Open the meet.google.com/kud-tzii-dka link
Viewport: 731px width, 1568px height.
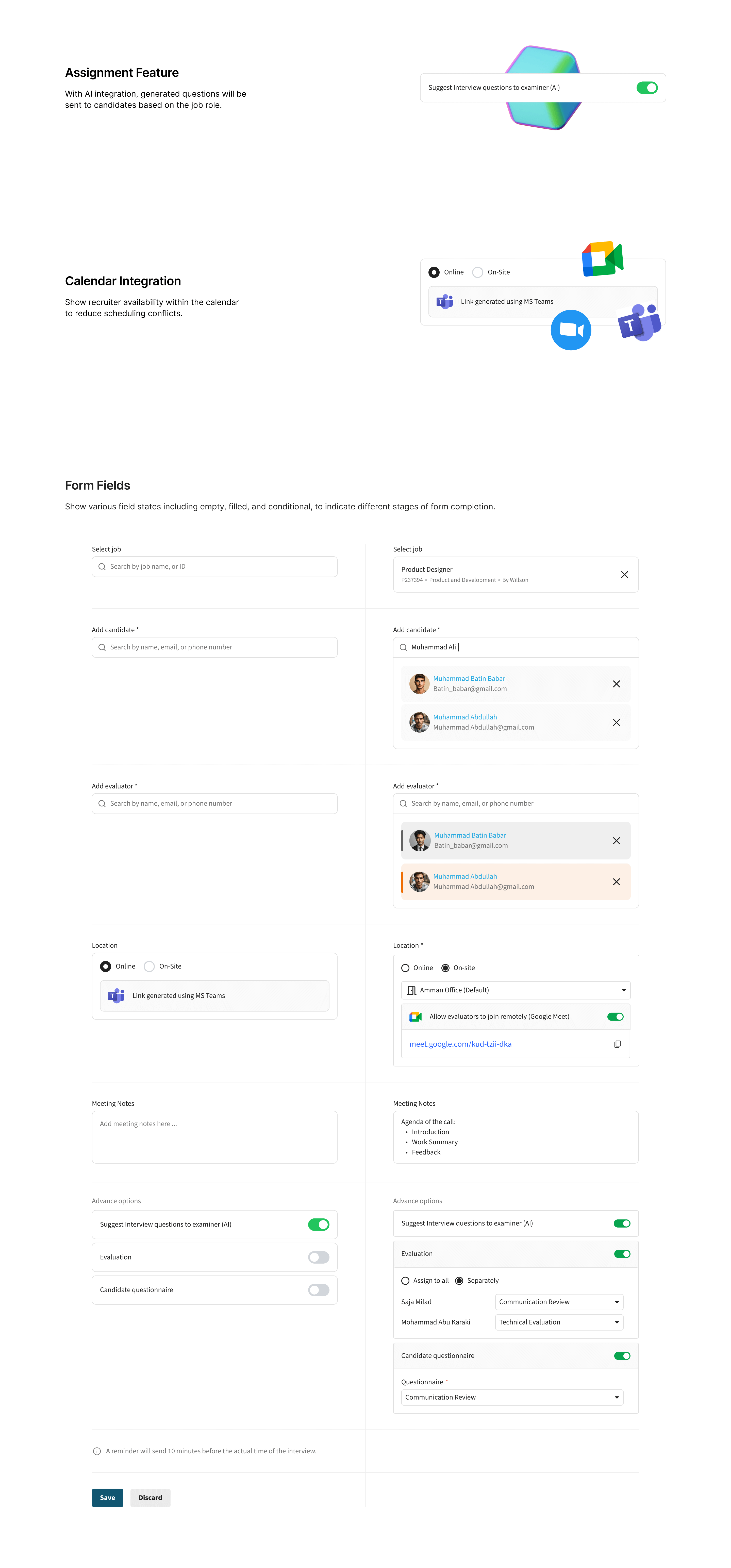(x=460, y=1044)
